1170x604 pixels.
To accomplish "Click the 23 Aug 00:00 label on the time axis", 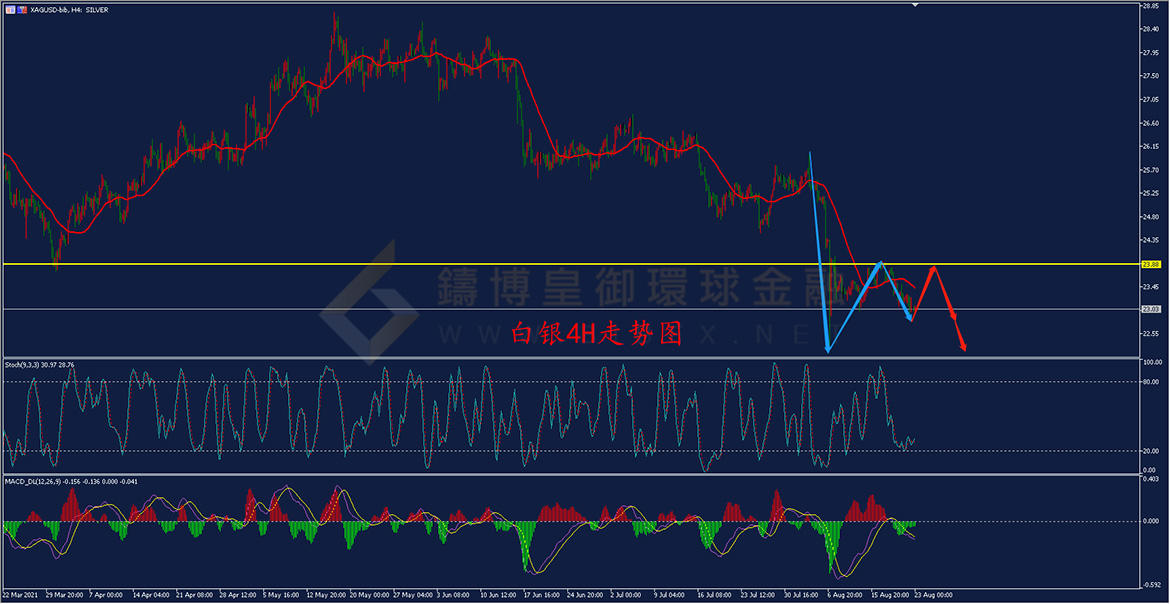I will [x=934, y=595].
